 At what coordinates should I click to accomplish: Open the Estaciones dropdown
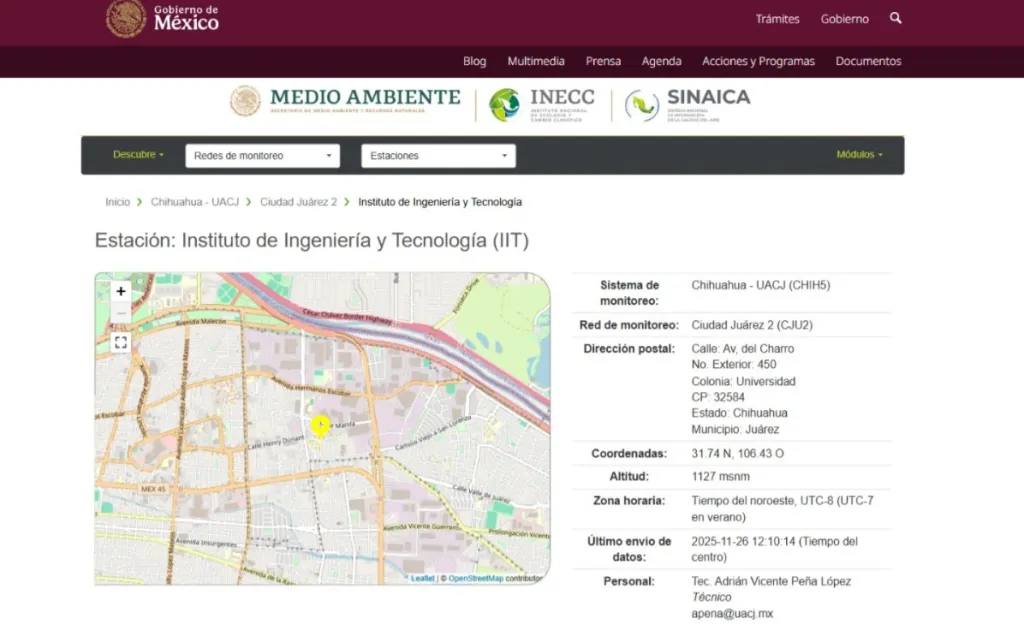(438, 156)
